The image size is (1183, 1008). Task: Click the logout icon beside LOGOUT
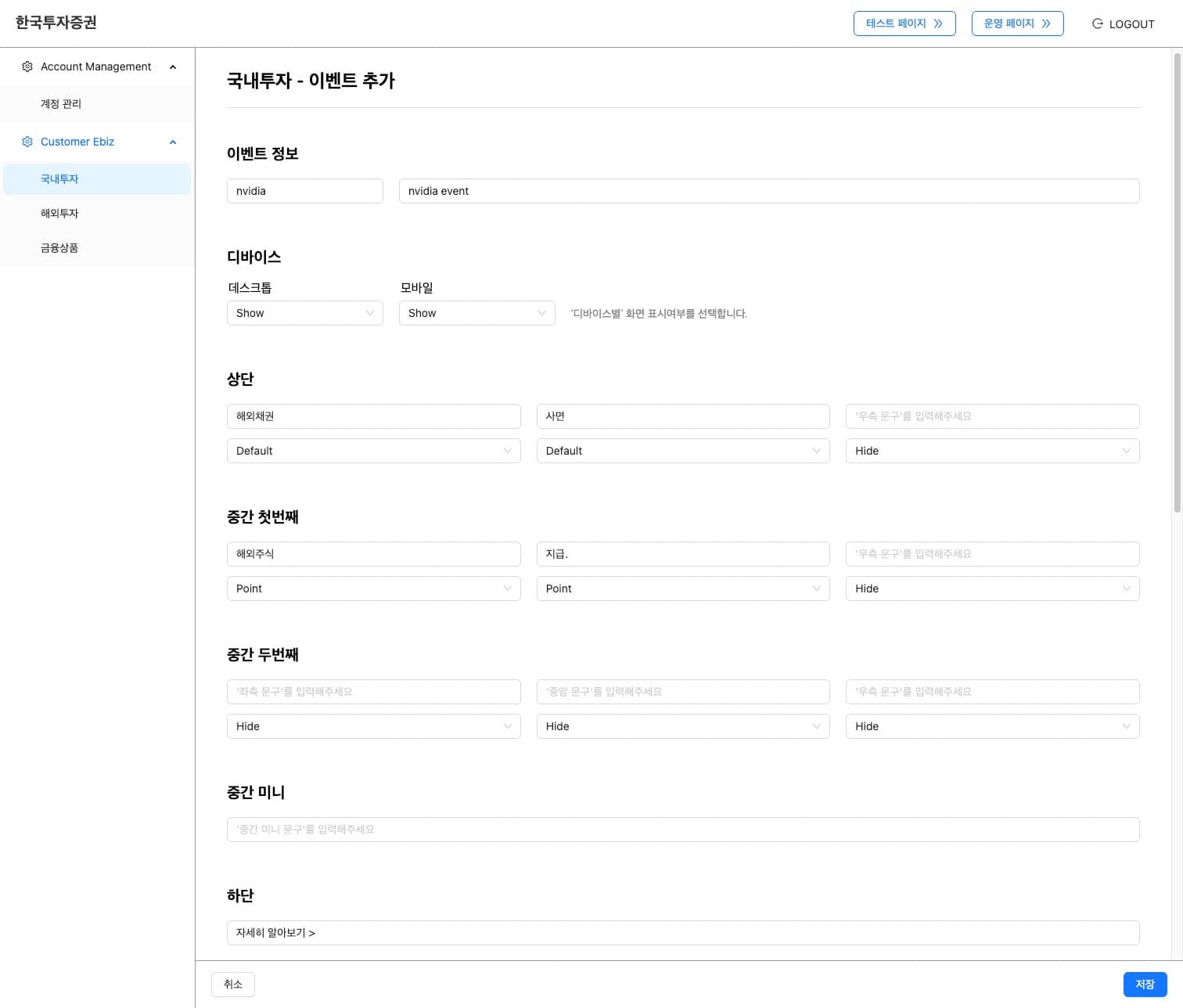(x=1097, y=23)
